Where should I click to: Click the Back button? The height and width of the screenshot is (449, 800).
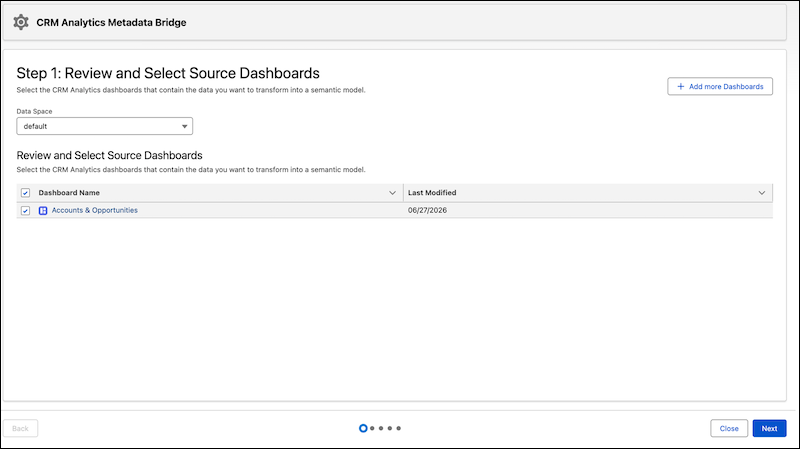(x=20, y=429)
